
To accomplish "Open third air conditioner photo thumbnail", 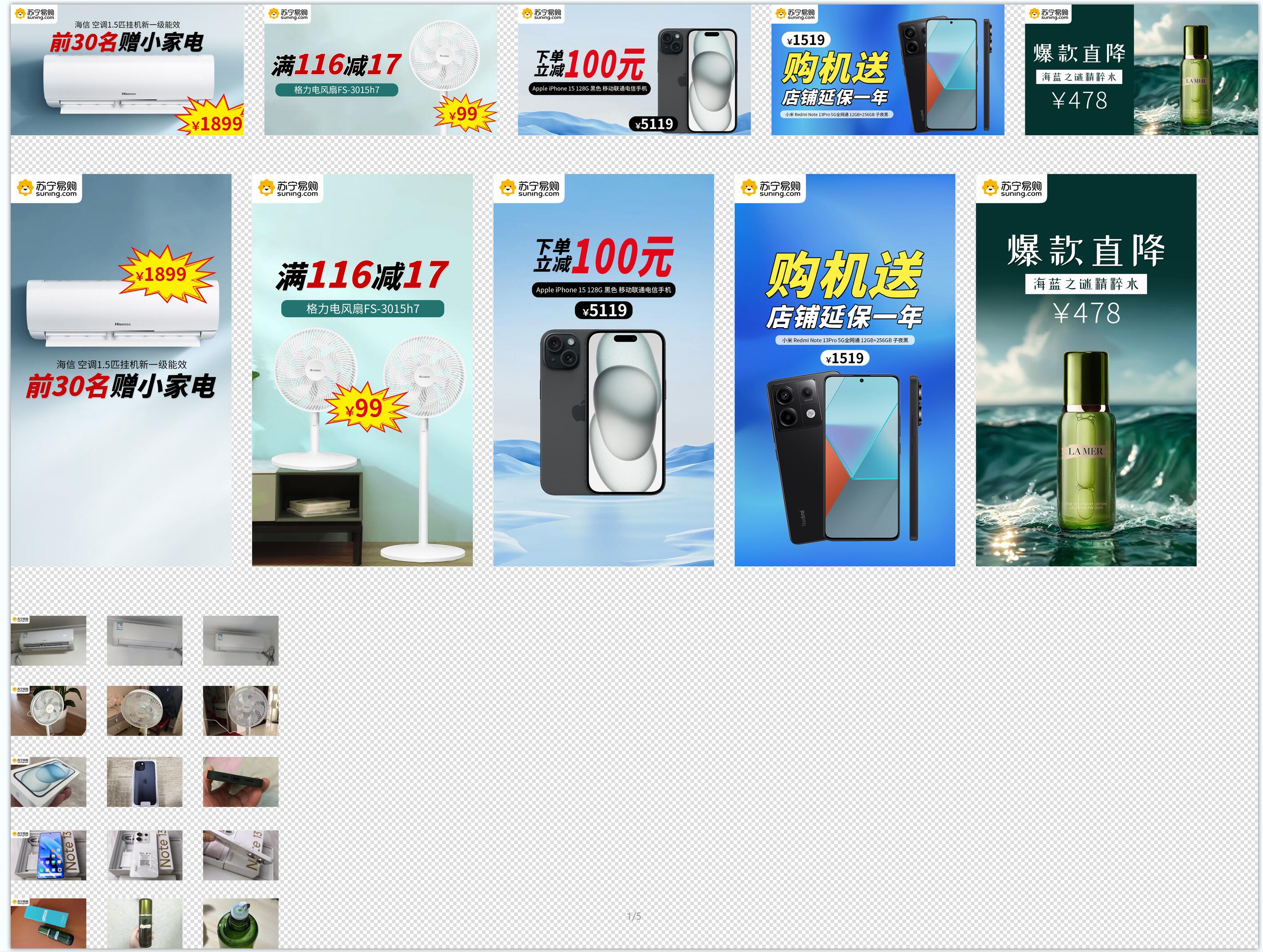I will coord(241,641).
